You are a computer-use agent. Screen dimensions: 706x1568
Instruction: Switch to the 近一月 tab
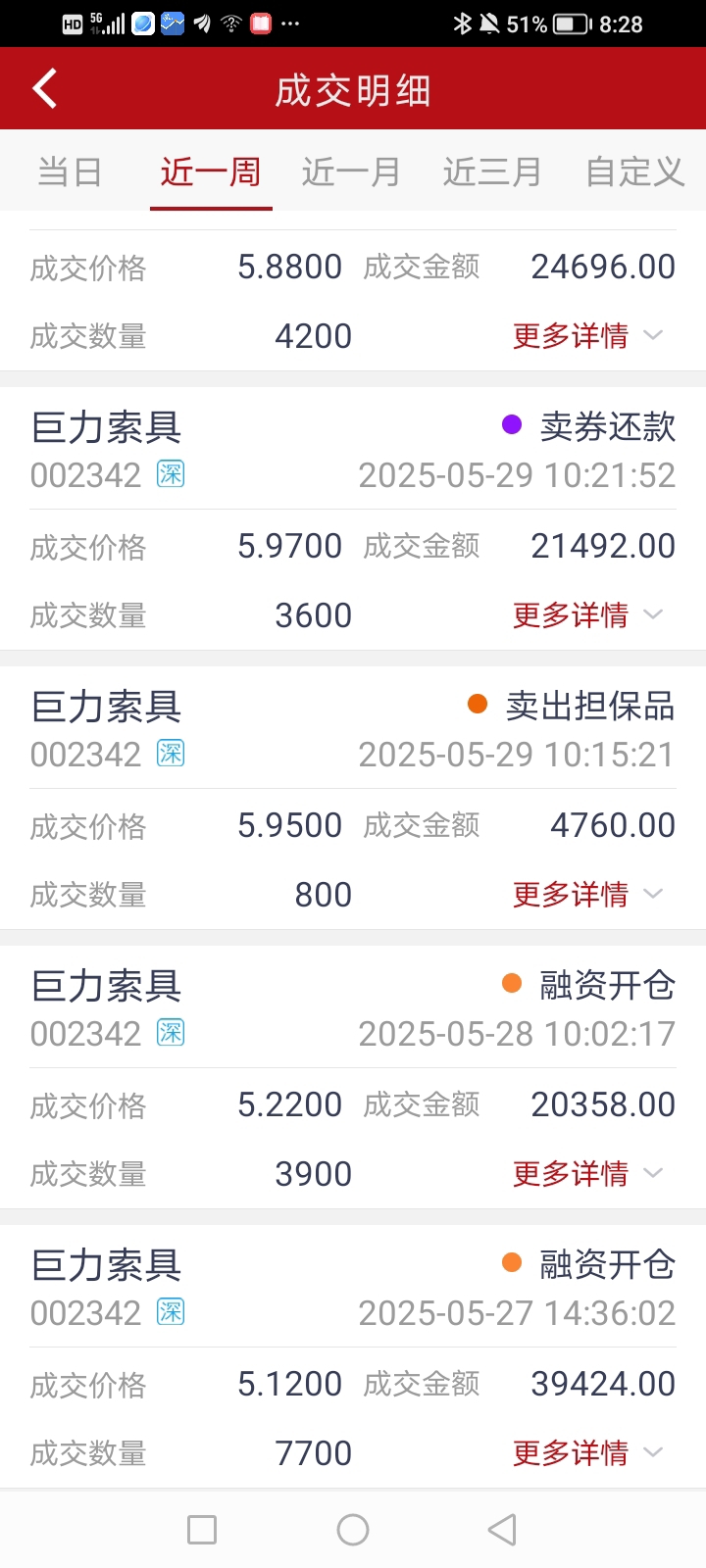pyautogui.click(x=351, y=171)
